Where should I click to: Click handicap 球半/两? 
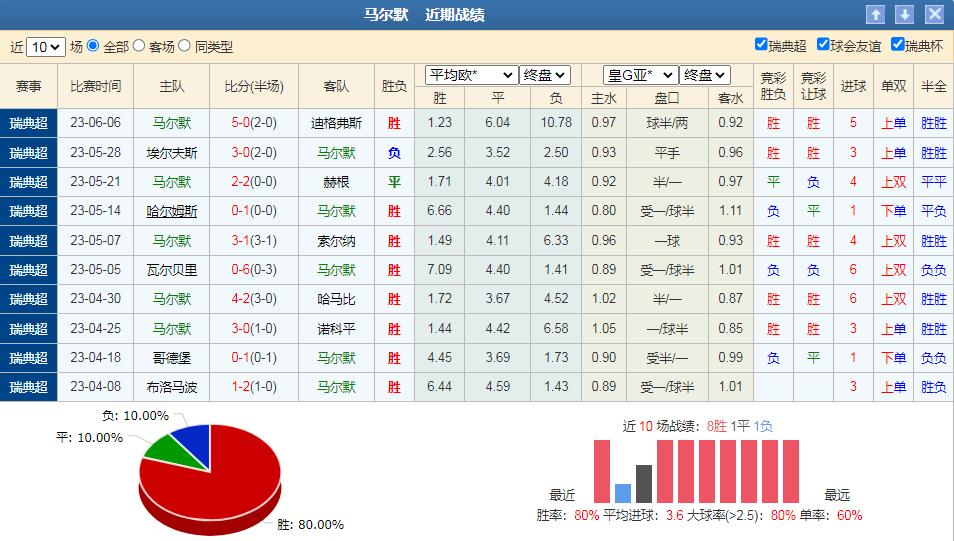[x=667, y=123]
